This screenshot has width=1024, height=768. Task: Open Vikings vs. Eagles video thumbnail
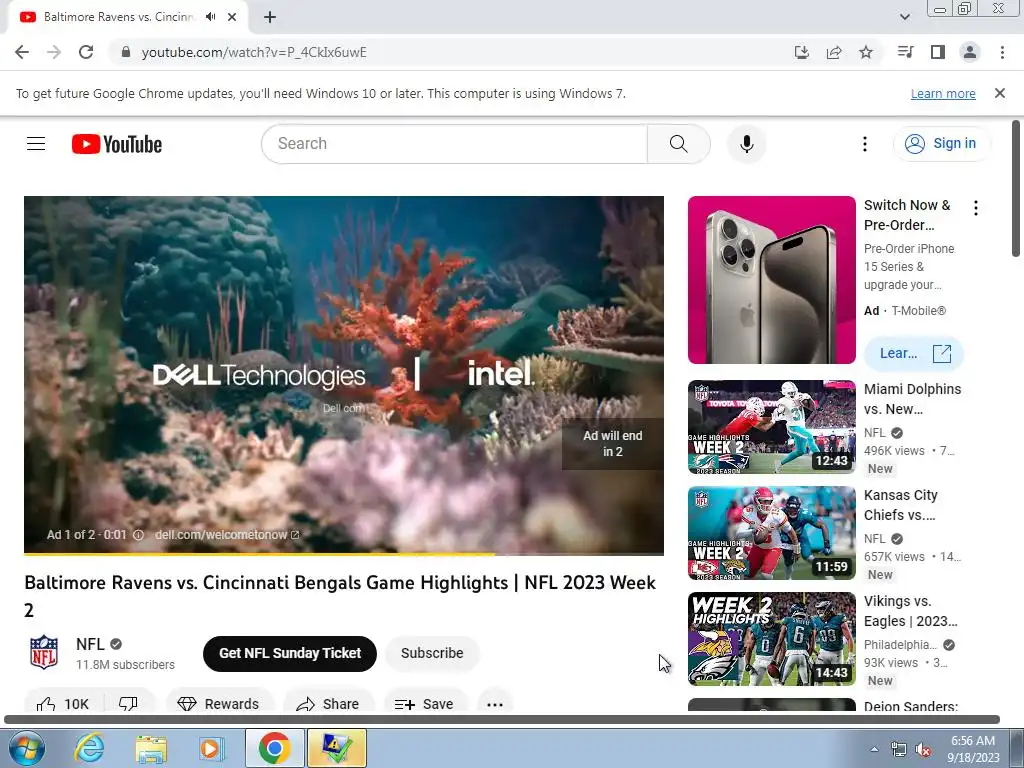click(771, 639)
